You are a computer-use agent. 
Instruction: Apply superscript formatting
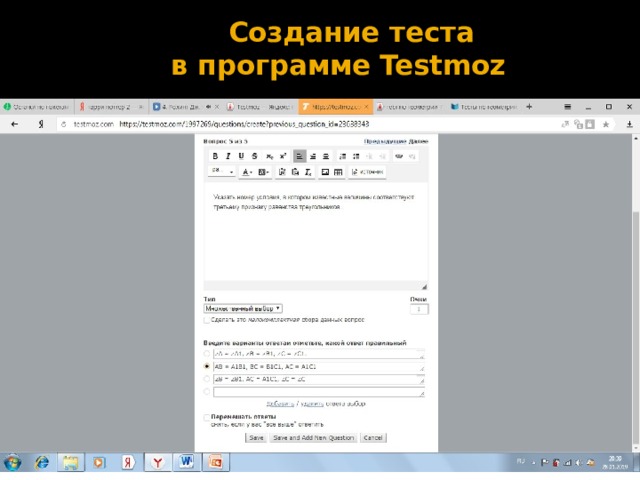point(282,156)
